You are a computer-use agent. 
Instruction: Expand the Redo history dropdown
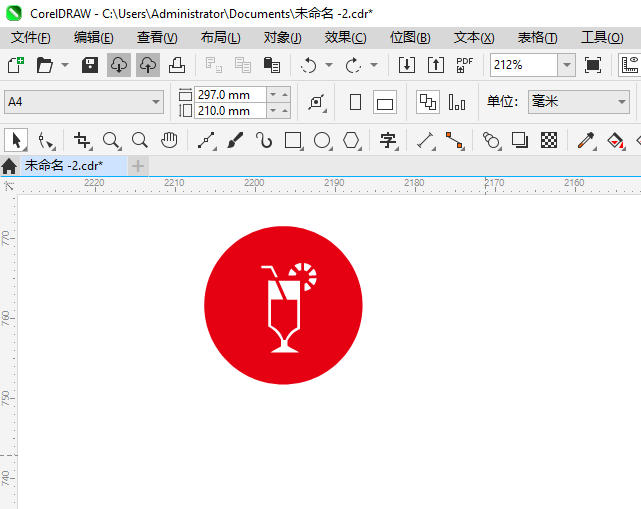pyautogui.click(x=374, y=65)
